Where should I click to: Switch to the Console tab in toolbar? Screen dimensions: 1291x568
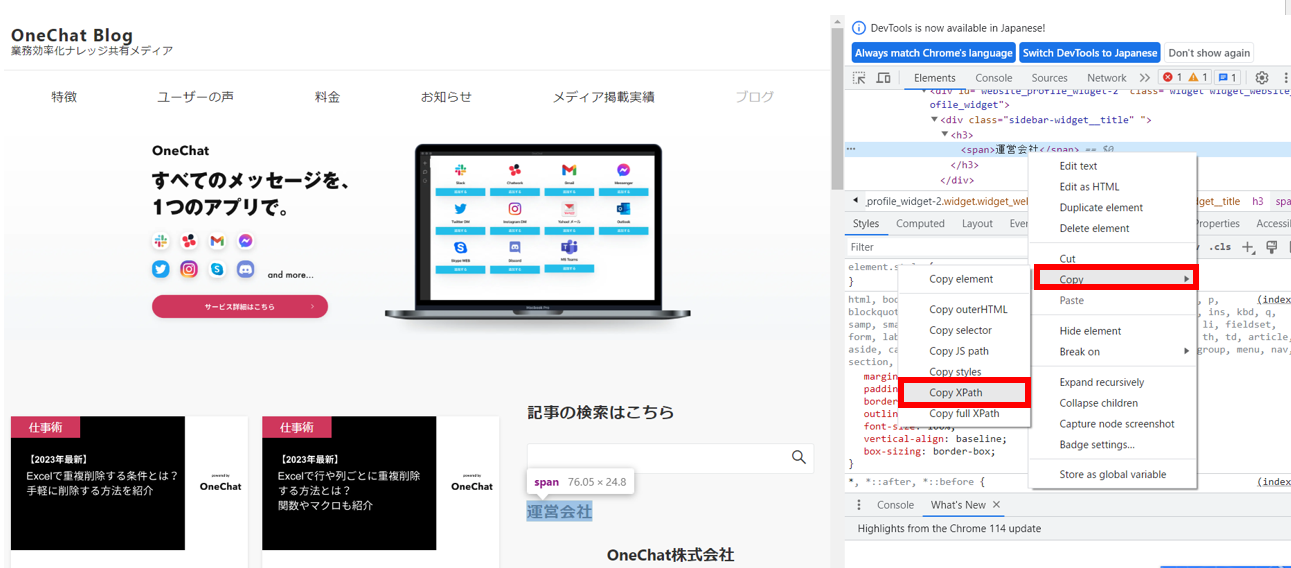[994, 78]
